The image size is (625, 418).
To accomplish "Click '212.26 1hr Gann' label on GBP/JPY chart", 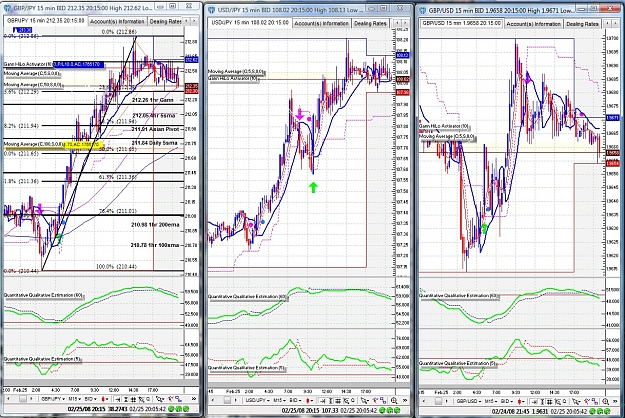I will pos(153,100).
